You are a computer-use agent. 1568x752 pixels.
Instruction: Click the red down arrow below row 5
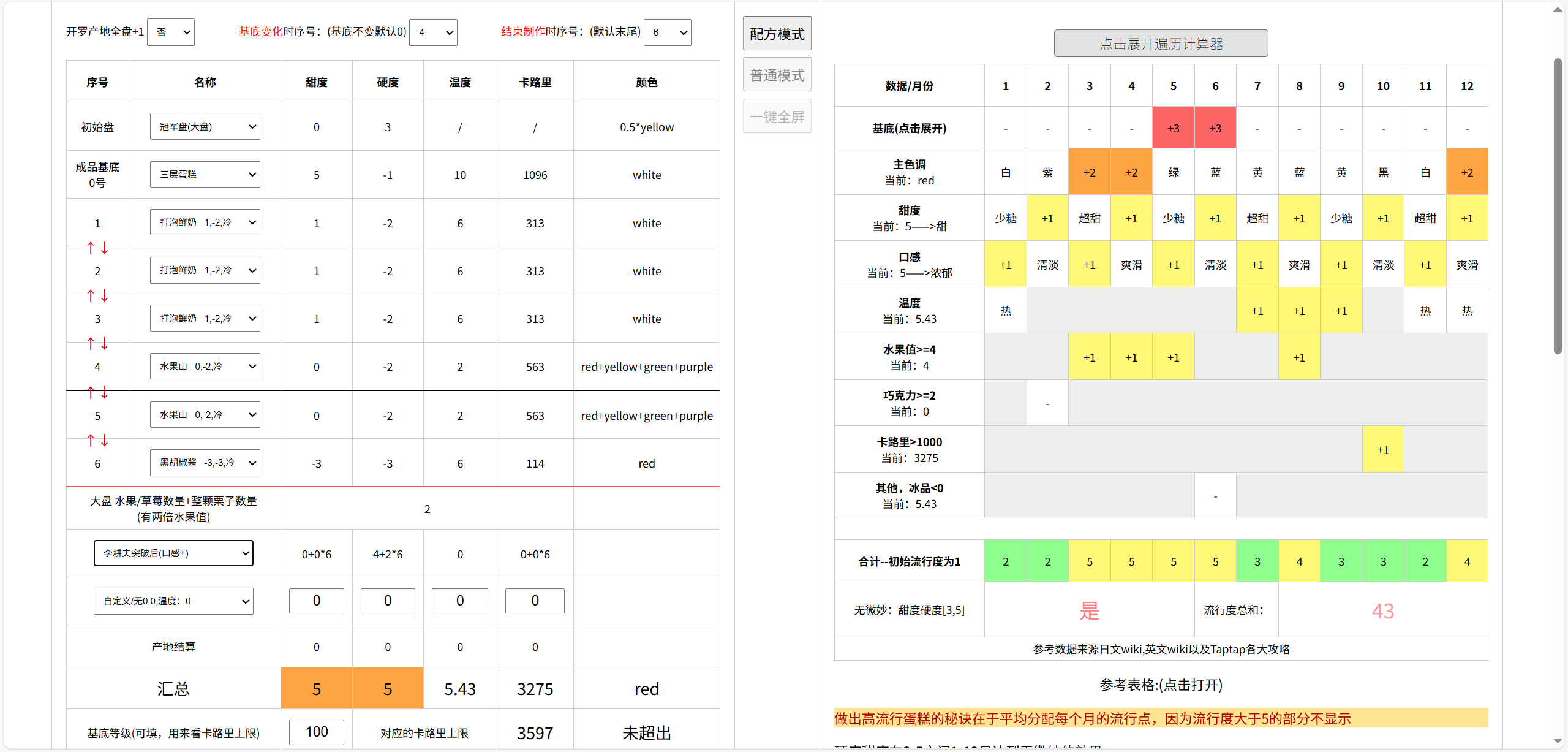tap(105, 440)
